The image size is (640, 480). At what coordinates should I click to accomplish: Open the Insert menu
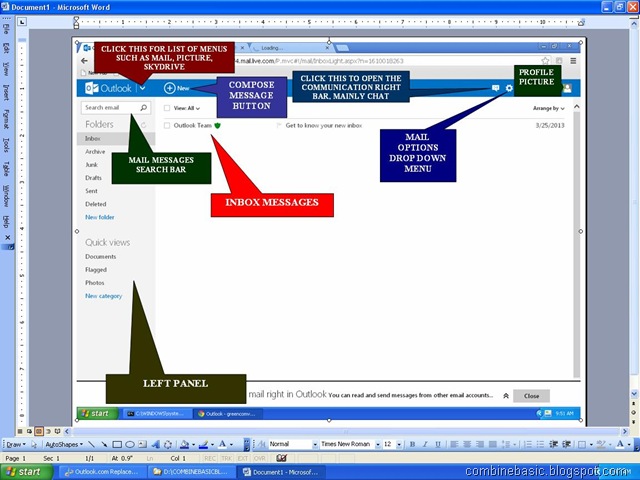(x=6, y=92)
